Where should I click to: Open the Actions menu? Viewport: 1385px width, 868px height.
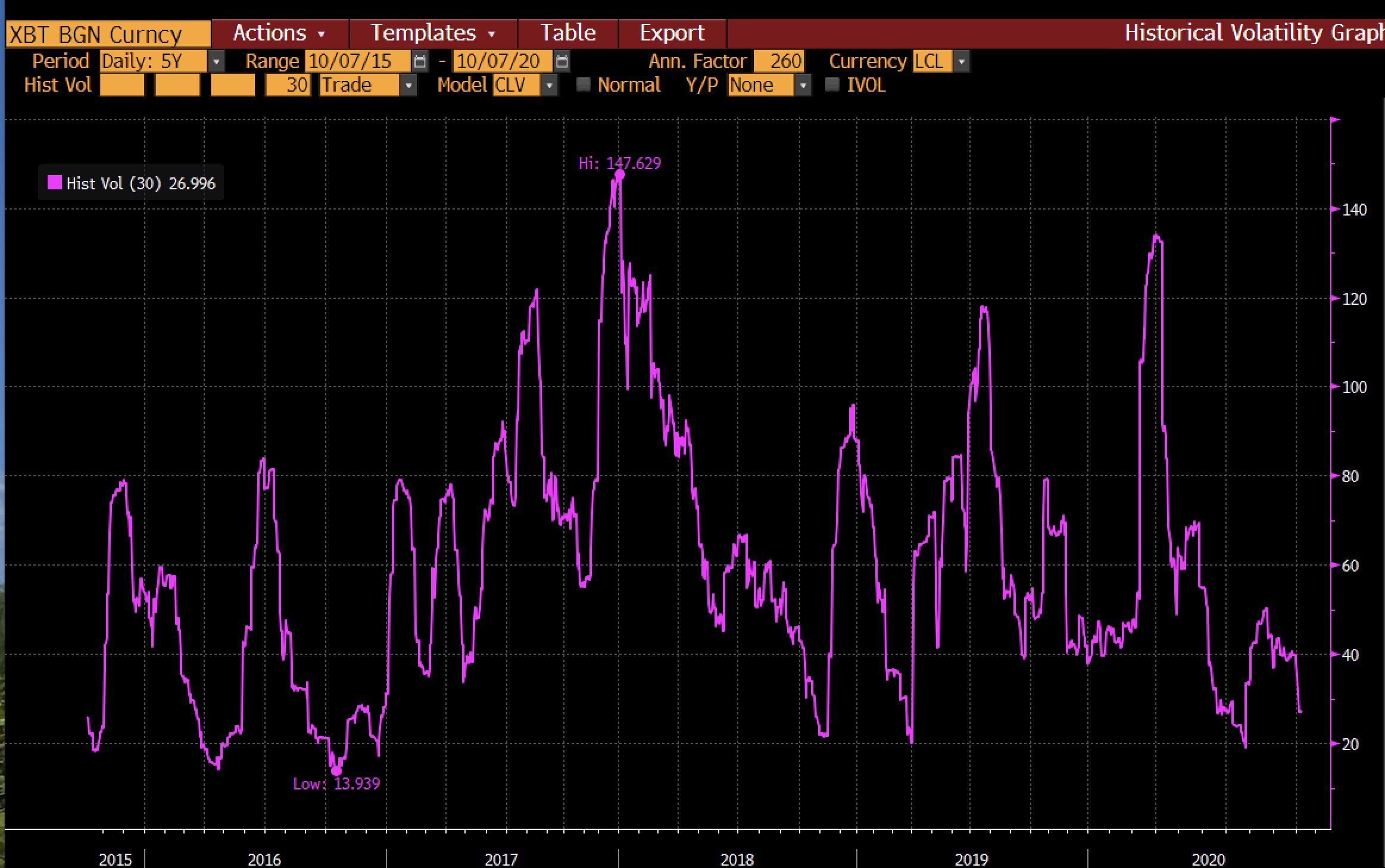pyautogui.click(x=276, y=33)
